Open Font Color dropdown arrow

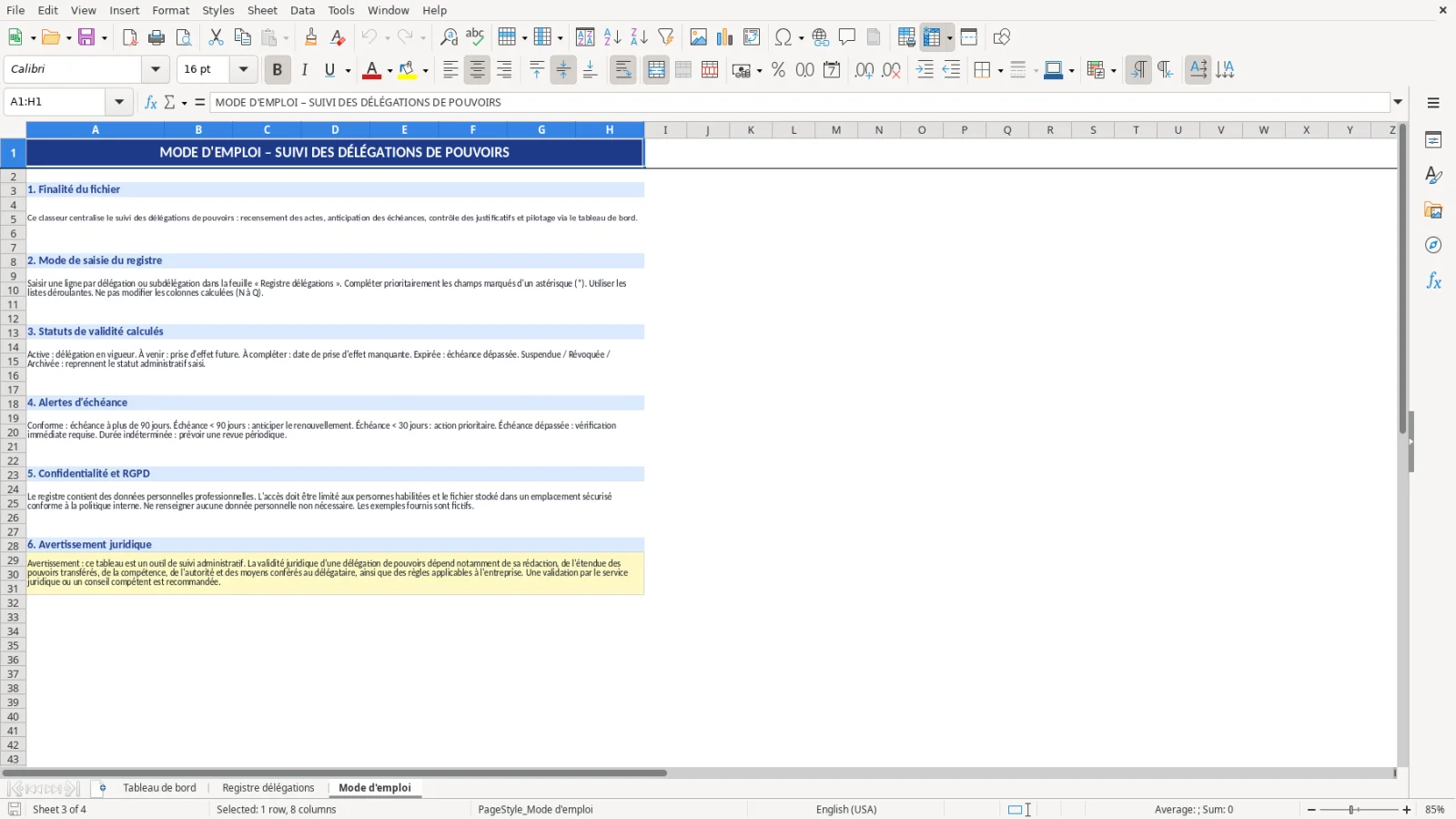(389, 70)
